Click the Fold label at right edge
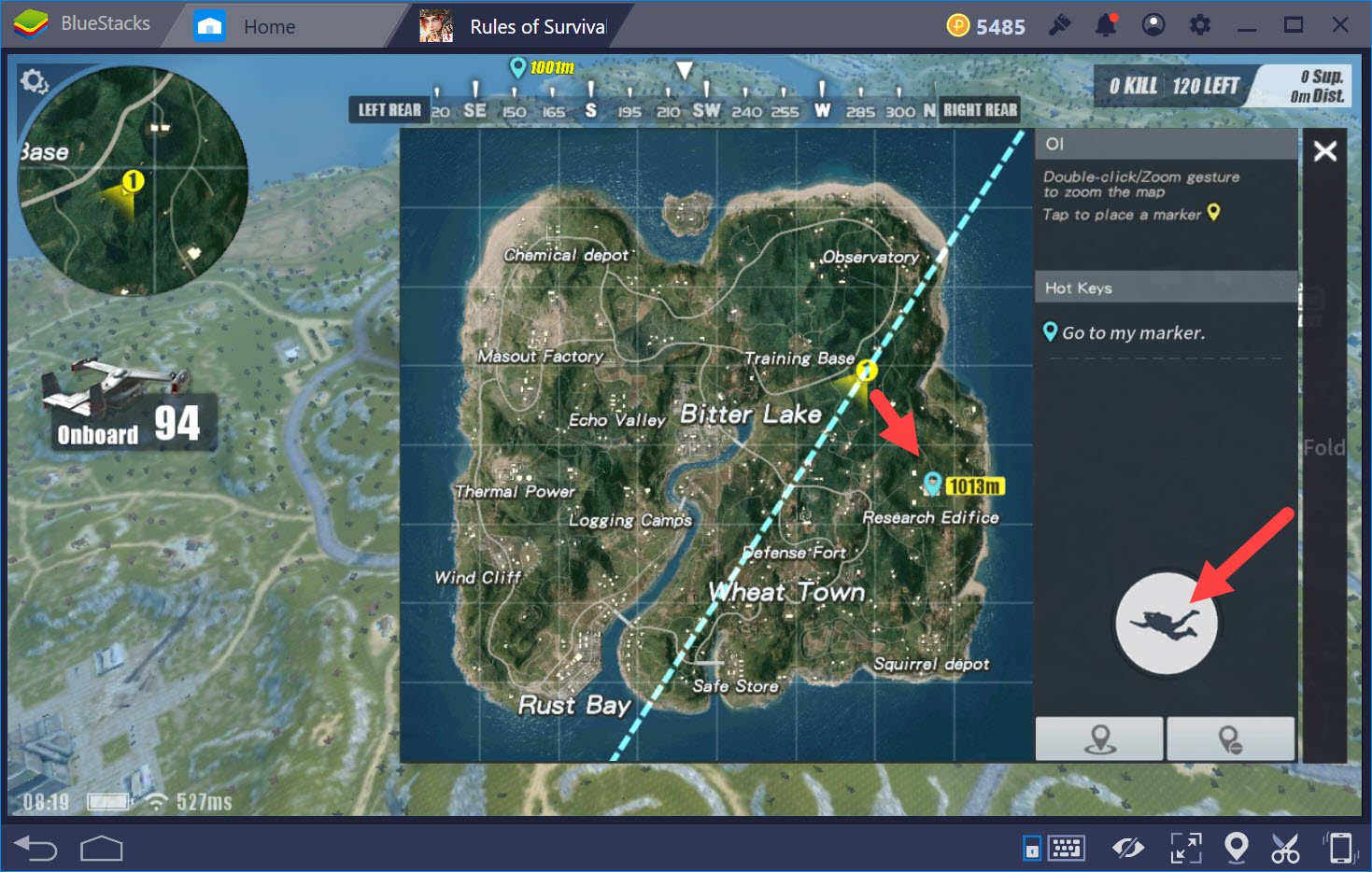Viewport: 1372px width, 872px height. coord(1323,447)
